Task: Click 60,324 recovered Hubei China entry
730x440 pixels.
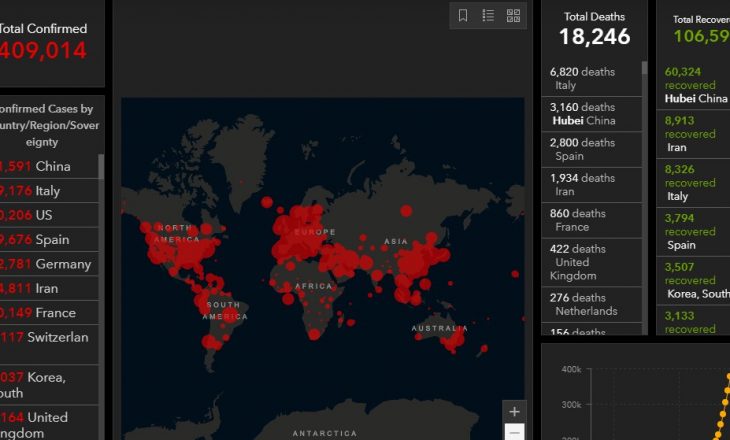Action: (693, 85)
